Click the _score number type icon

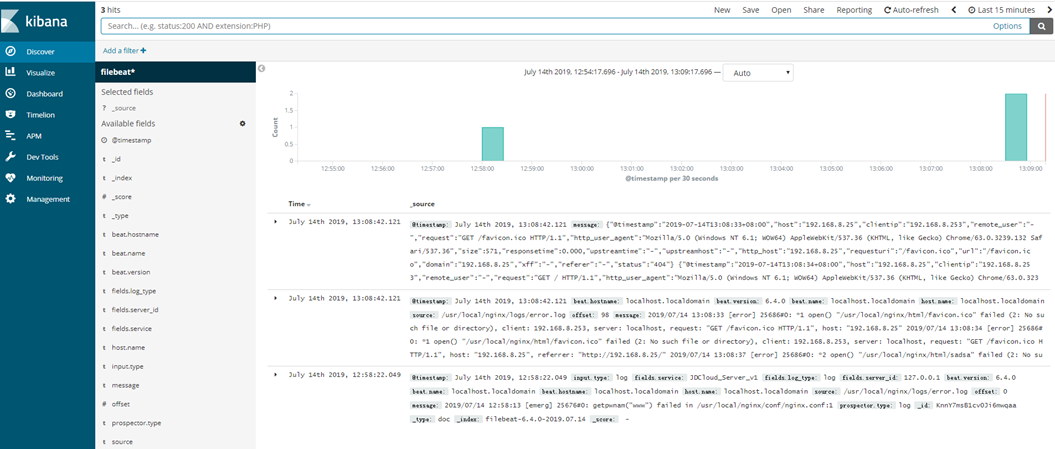pyautogui.click(x=104, y=197)
